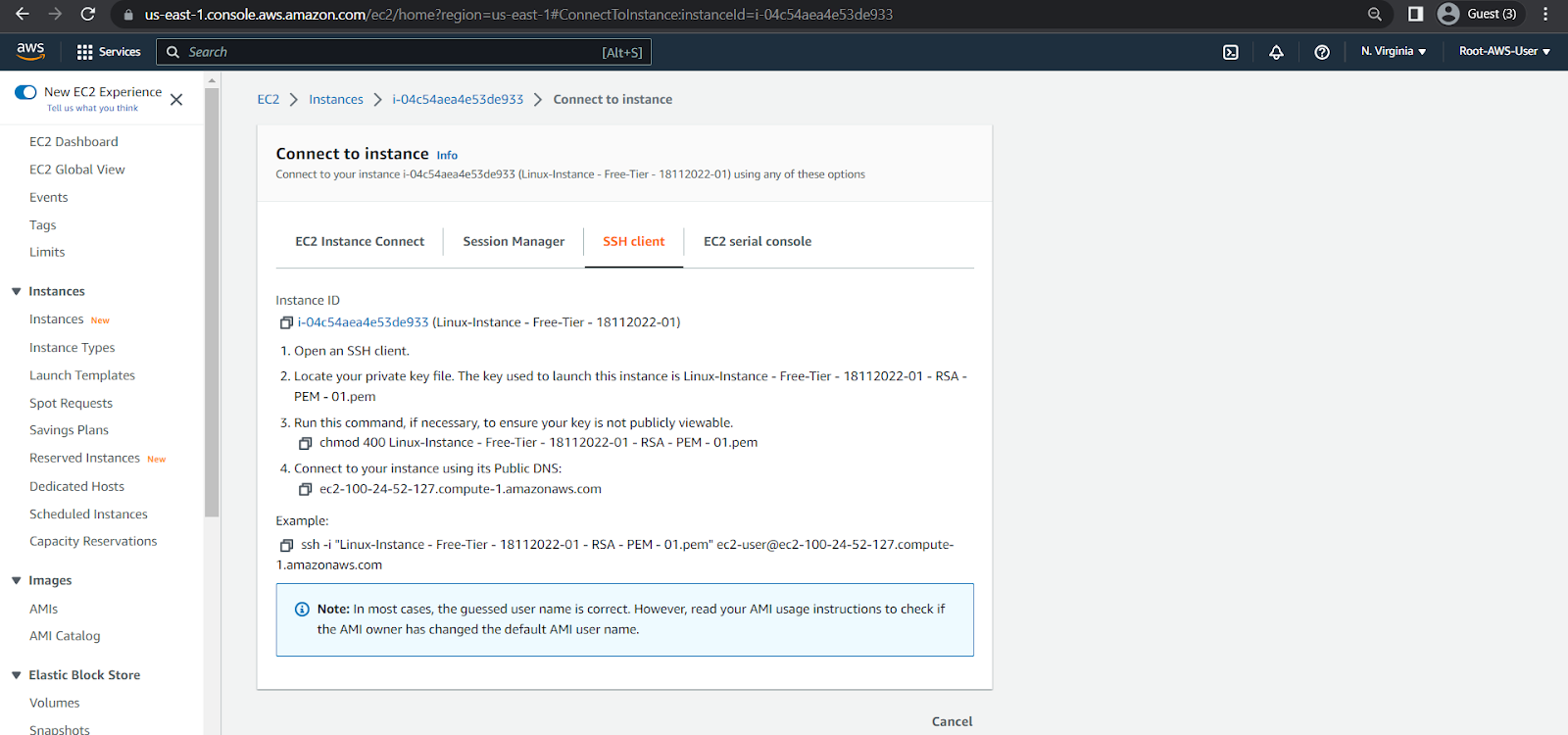Switch to Session Manager tab
The image size is (1568, 735).
[514, 241]
